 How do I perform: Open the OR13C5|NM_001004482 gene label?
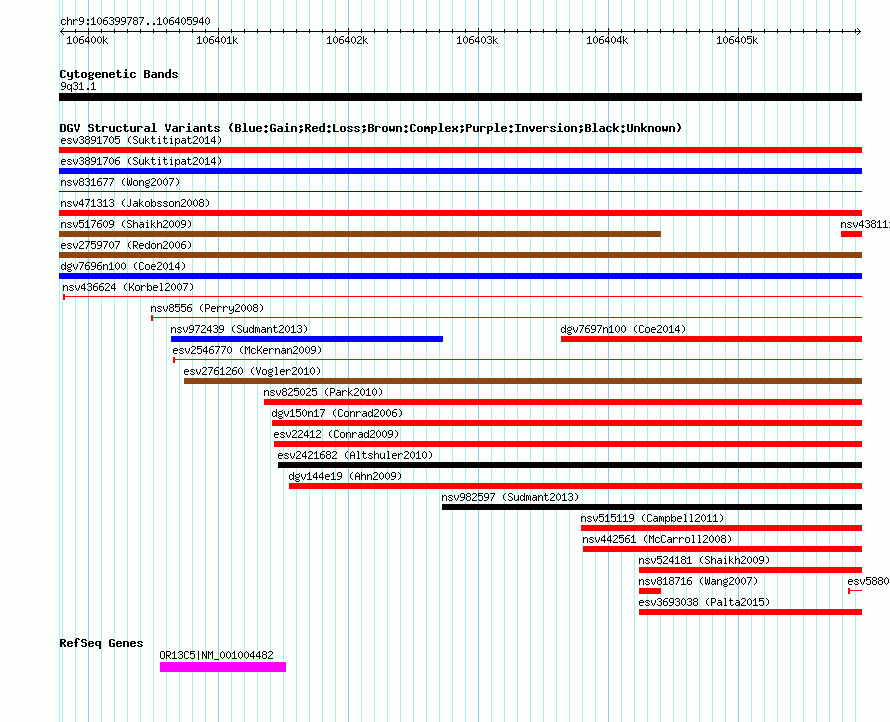point(216,655)
